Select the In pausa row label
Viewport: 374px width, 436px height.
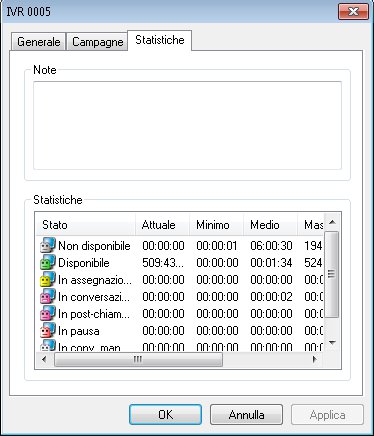79,331
